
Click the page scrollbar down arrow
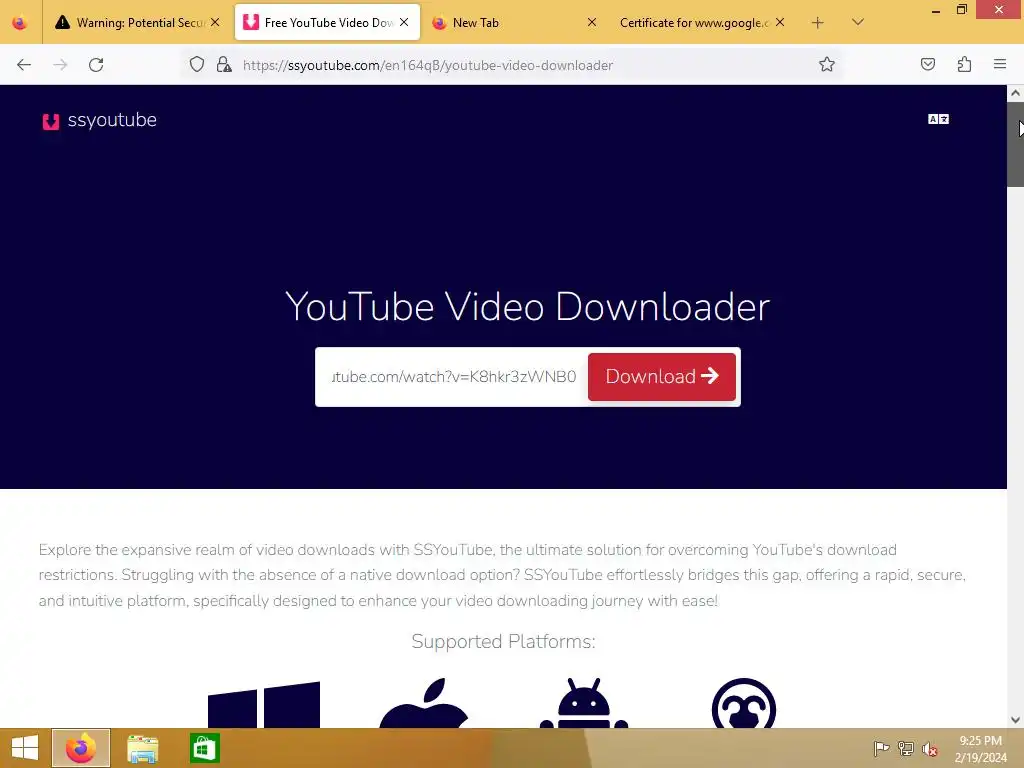(x=1016, y=720)
